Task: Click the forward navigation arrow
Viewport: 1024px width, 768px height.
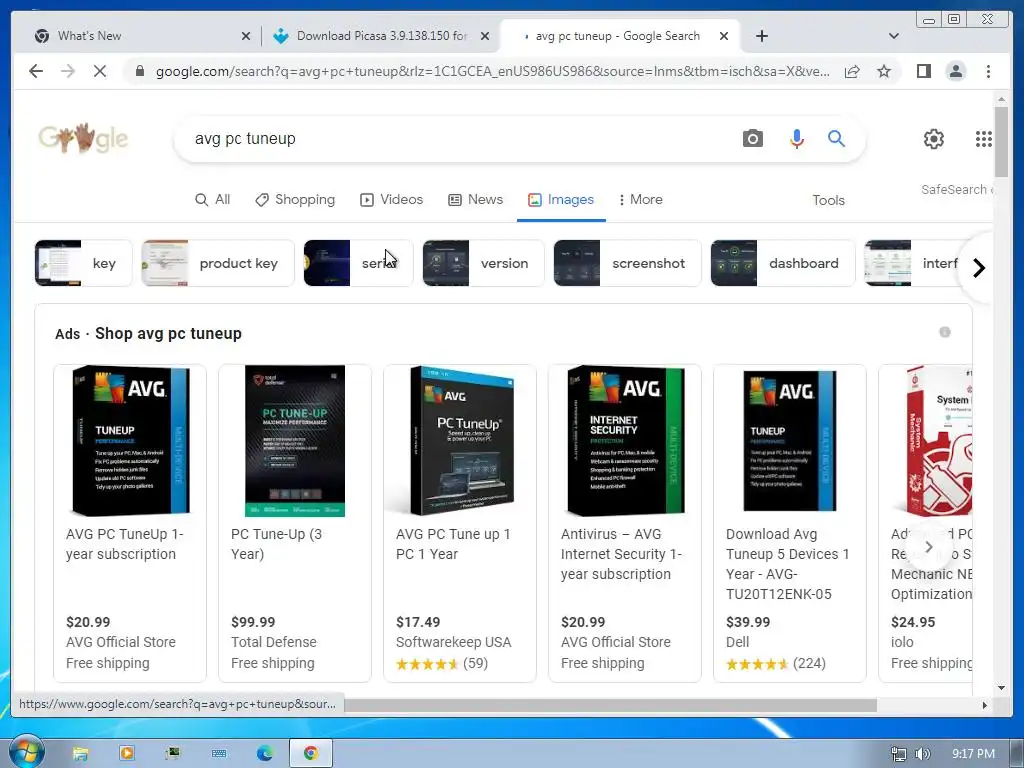Action: [68, 71]
